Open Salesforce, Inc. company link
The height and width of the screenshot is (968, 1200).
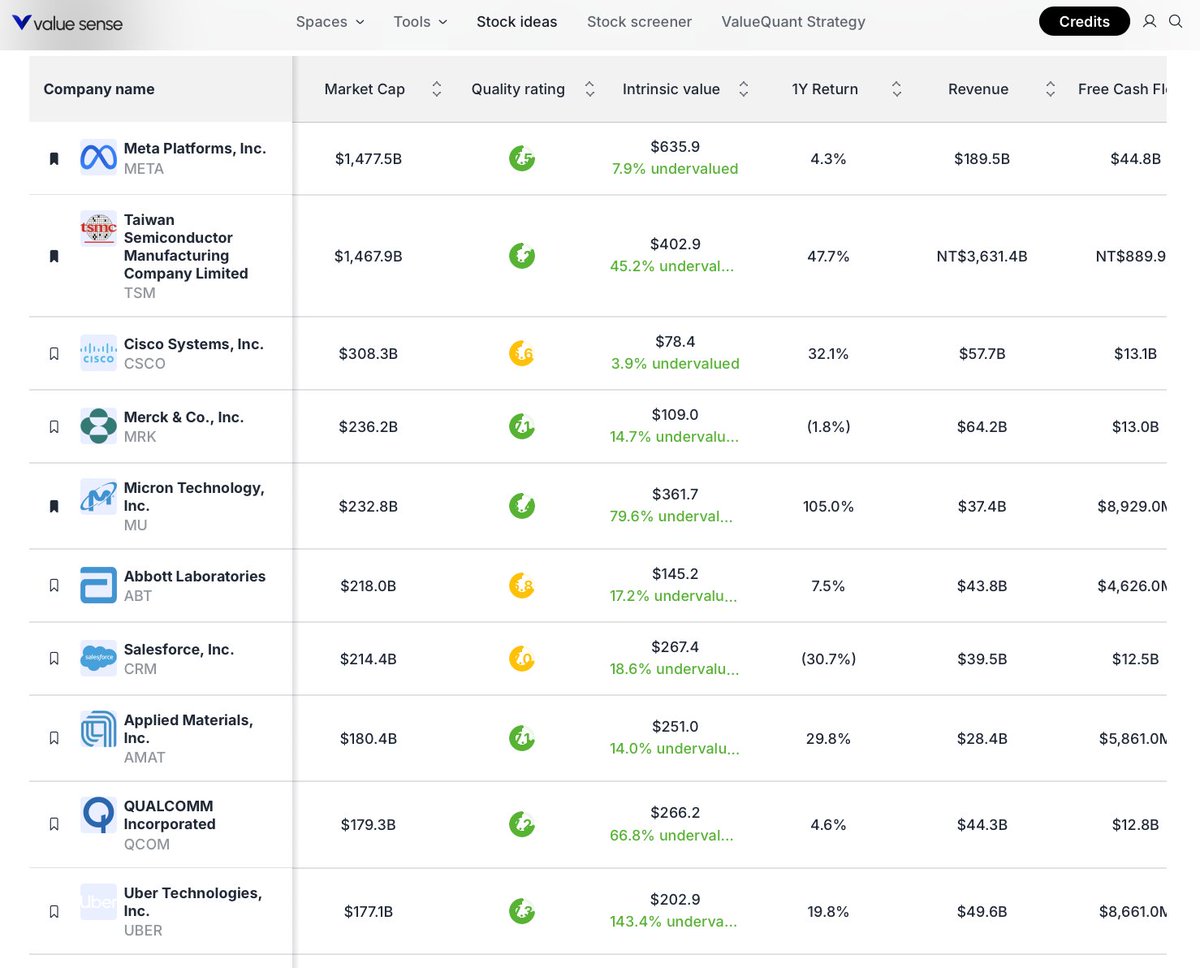179,649
